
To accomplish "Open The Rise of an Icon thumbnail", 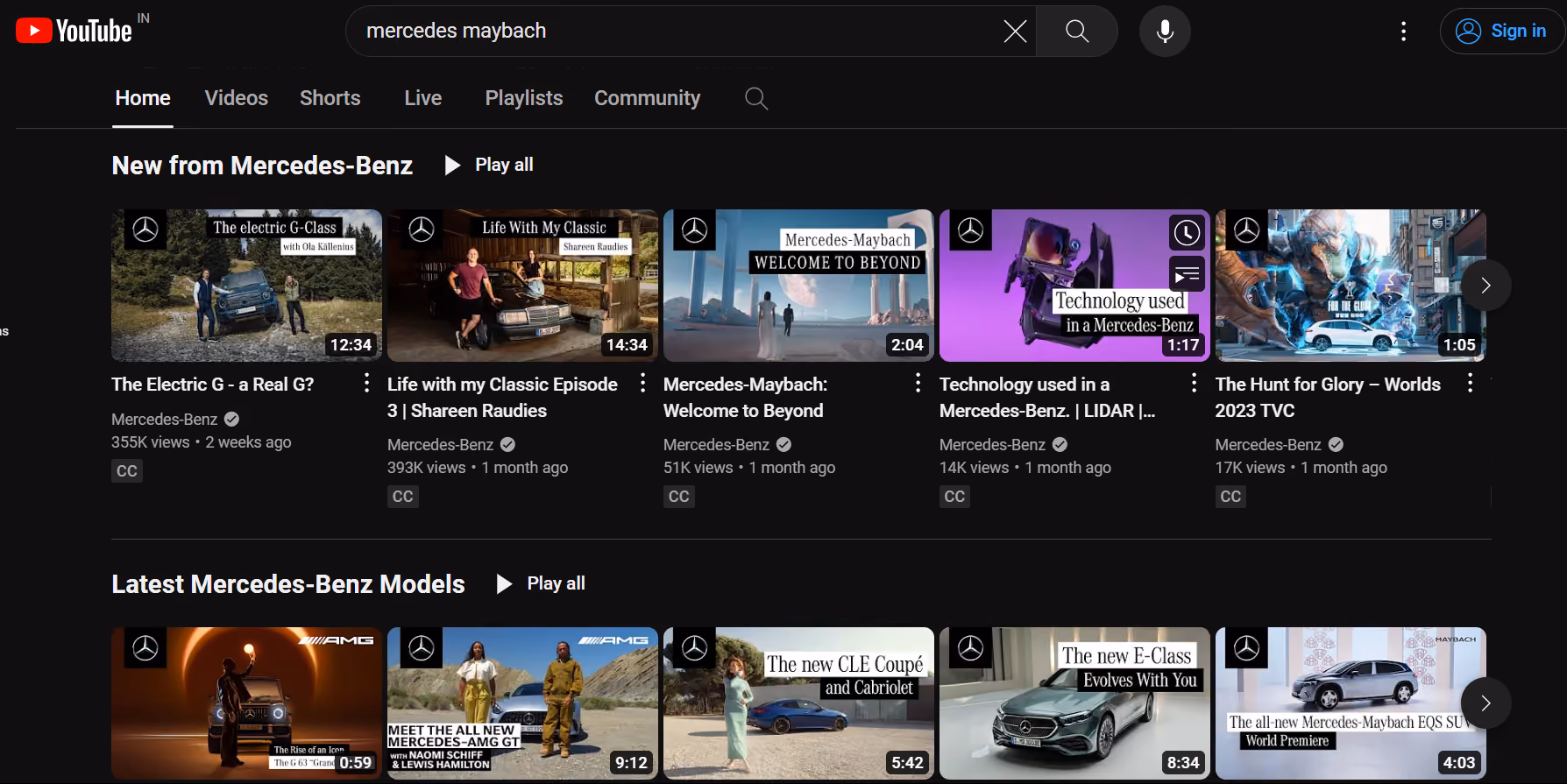I will [246, 703].
